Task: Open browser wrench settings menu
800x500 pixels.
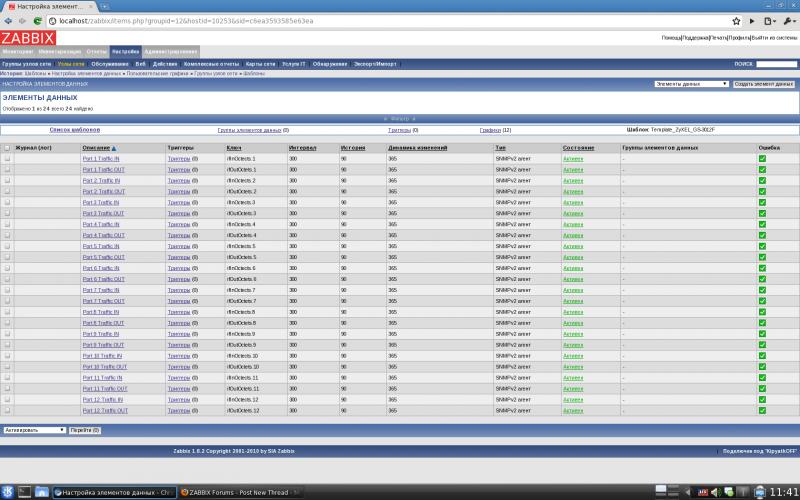Action: (x=789, y=21)
